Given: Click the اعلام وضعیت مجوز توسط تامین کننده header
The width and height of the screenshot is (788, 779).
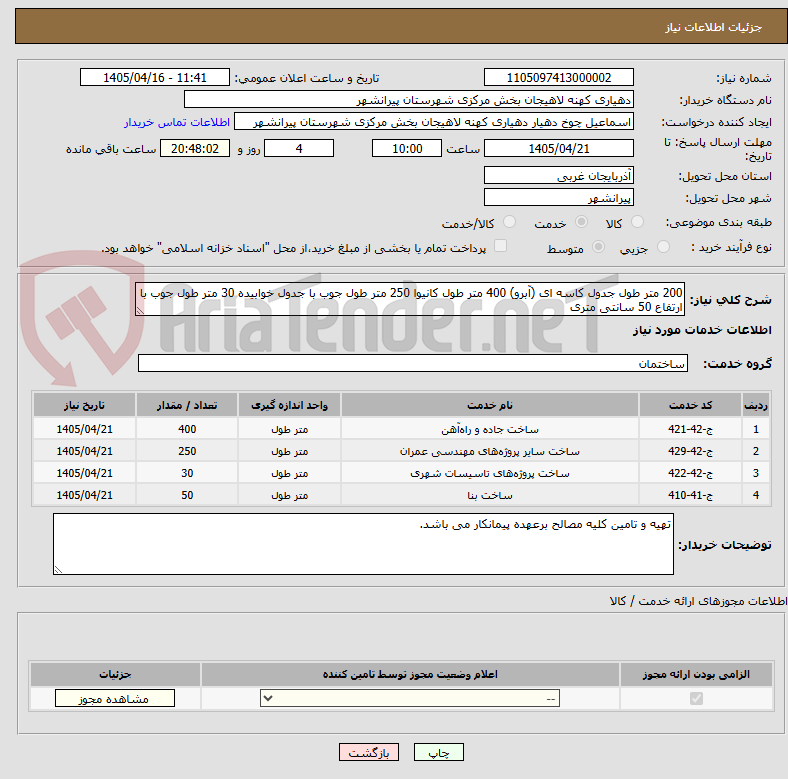Looking at the screenshot, I should (410, 674).
